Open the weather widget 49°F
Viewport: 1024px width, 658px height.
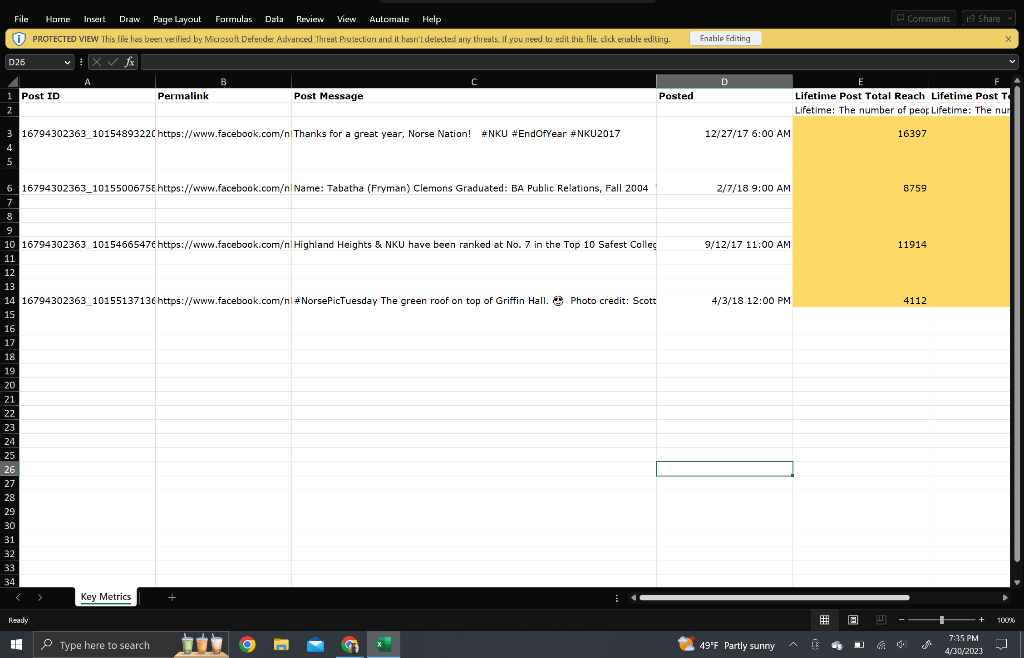click(x=726, y=645)
